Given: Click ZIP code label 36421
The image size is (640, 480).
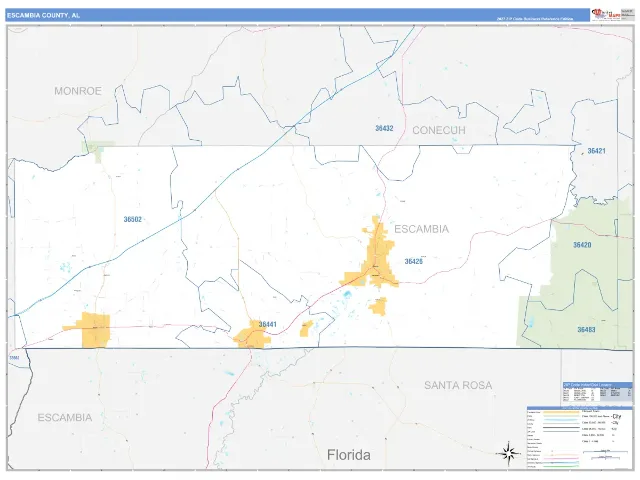Looking at the screenshot, I should (596, 151).
